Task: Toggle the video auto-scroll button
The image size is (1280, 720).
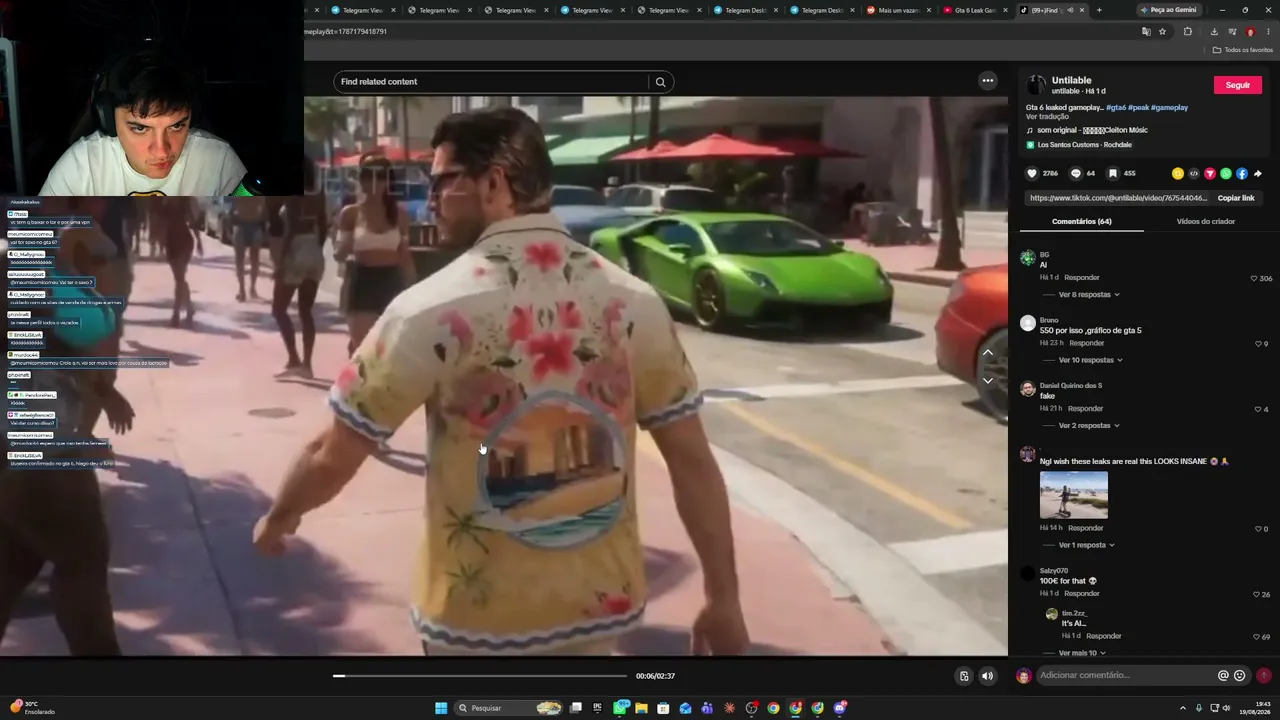Action: point(964,676)
